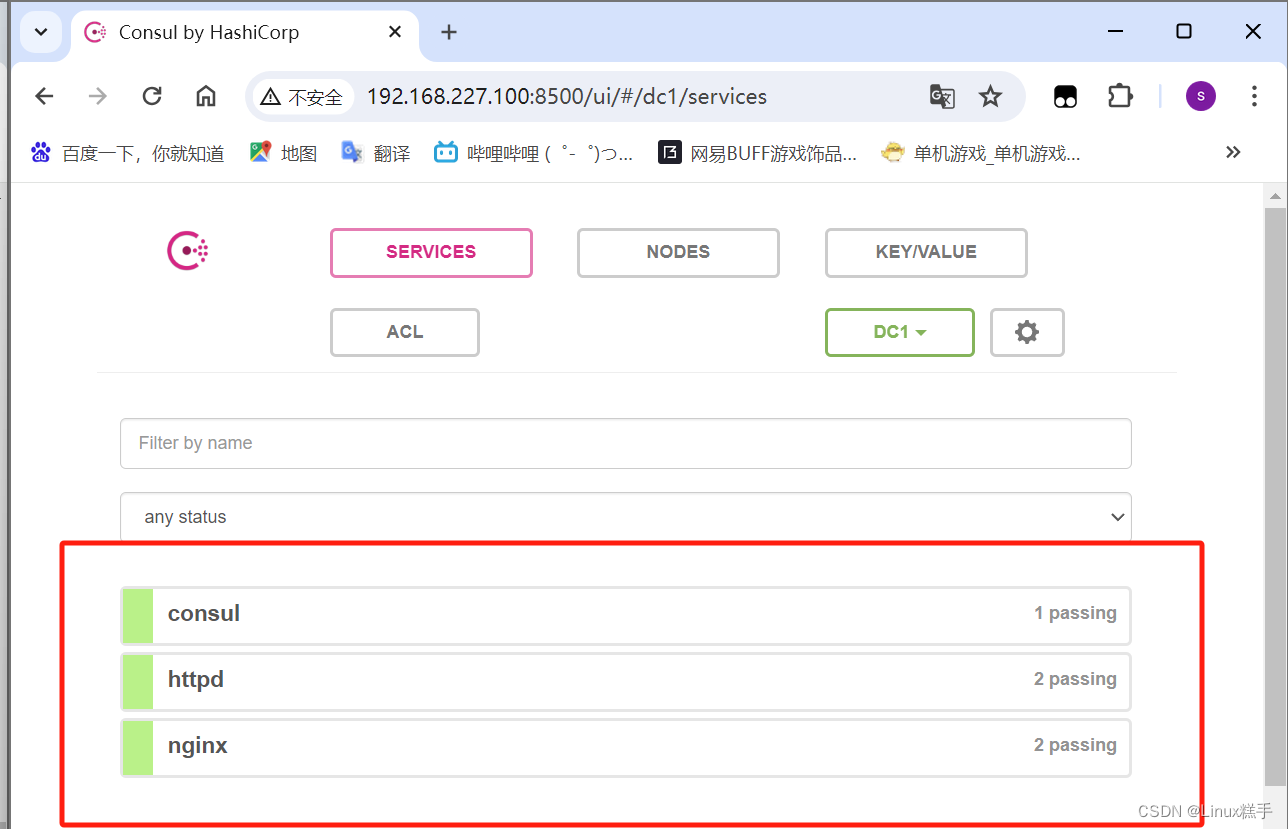Click the green status bar beside httpd service
Image resolution: width=1288 pixels, height=829 pixels.
[137, 681]
